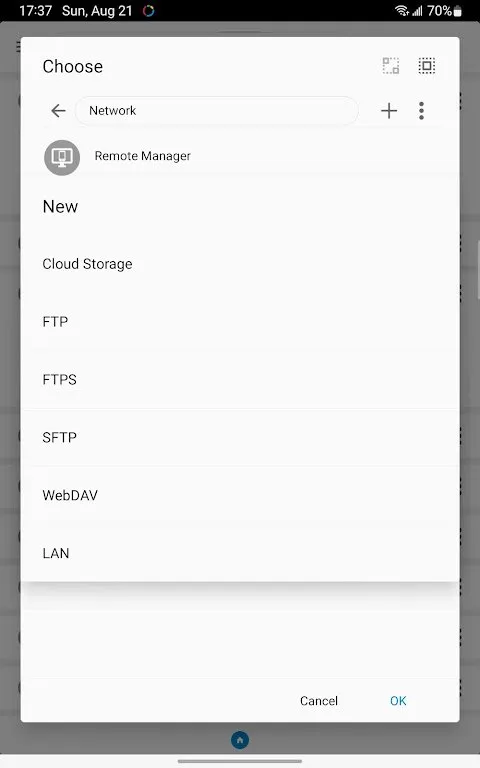Confirm with the OK button

[398, 701]
